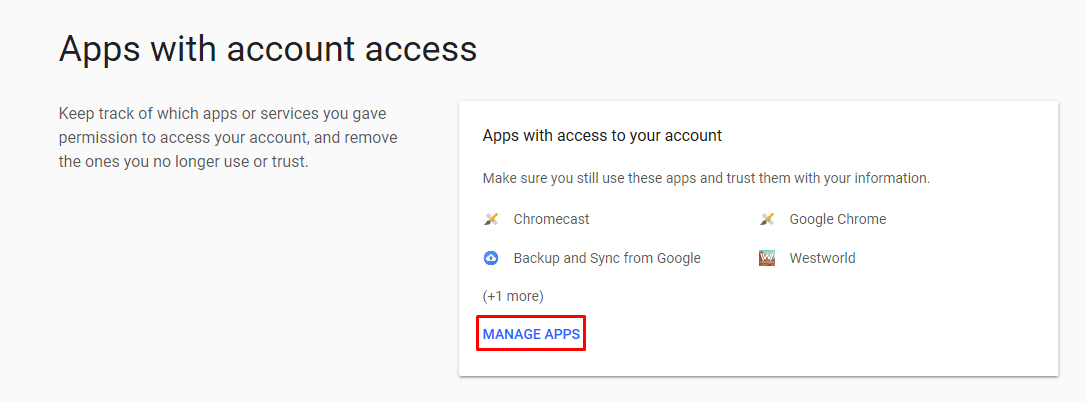This screenshot has width=1085, height=402.
Task: Click the word 'information' in the card subtitle
Action: [x=893, y=178]
